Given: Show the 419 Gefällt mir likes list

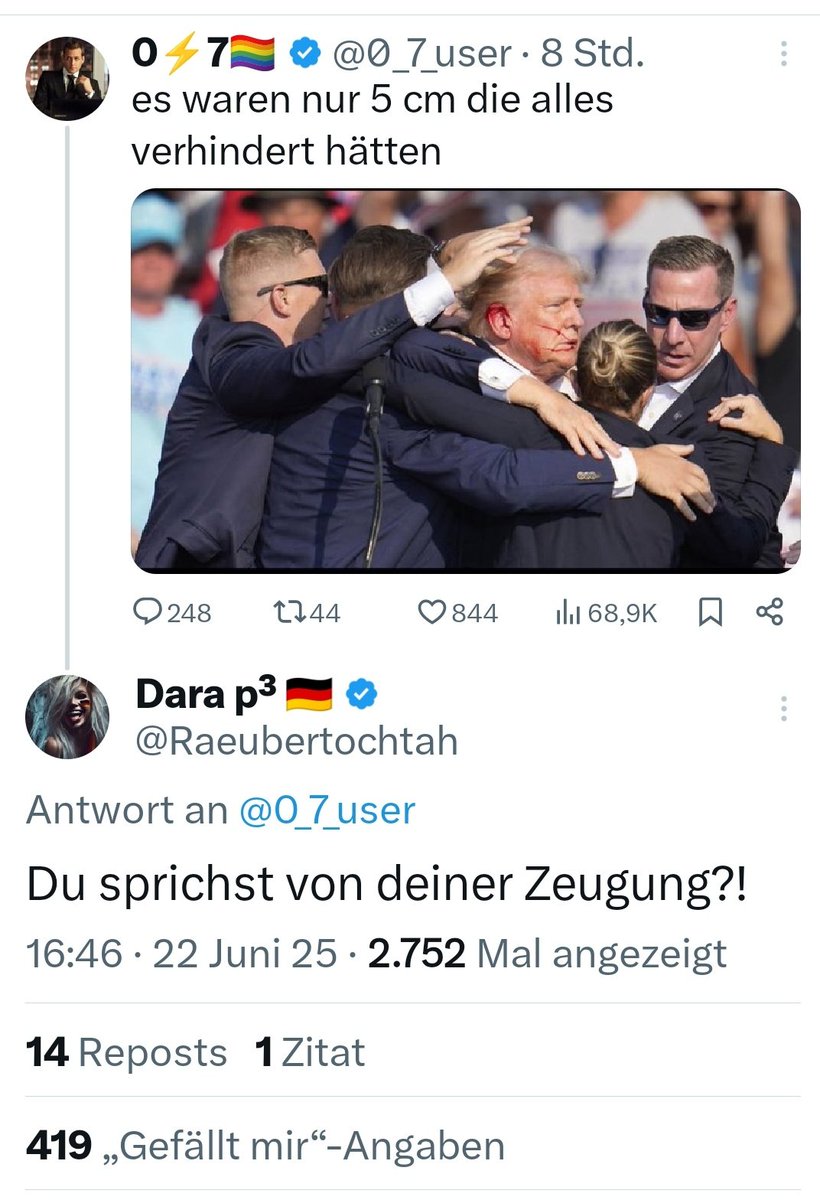Looking at the screenshot, I should [x=265, y=1146].
